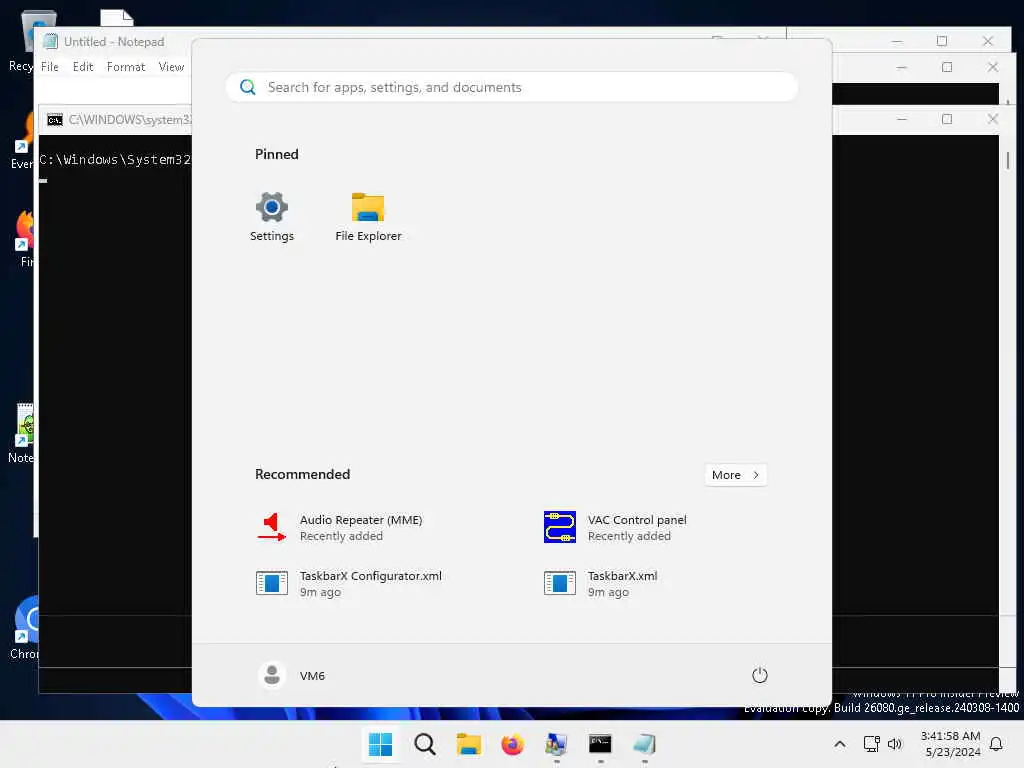
Task: Open the Recycle Bin desktop icon
Action: point(22,39)
